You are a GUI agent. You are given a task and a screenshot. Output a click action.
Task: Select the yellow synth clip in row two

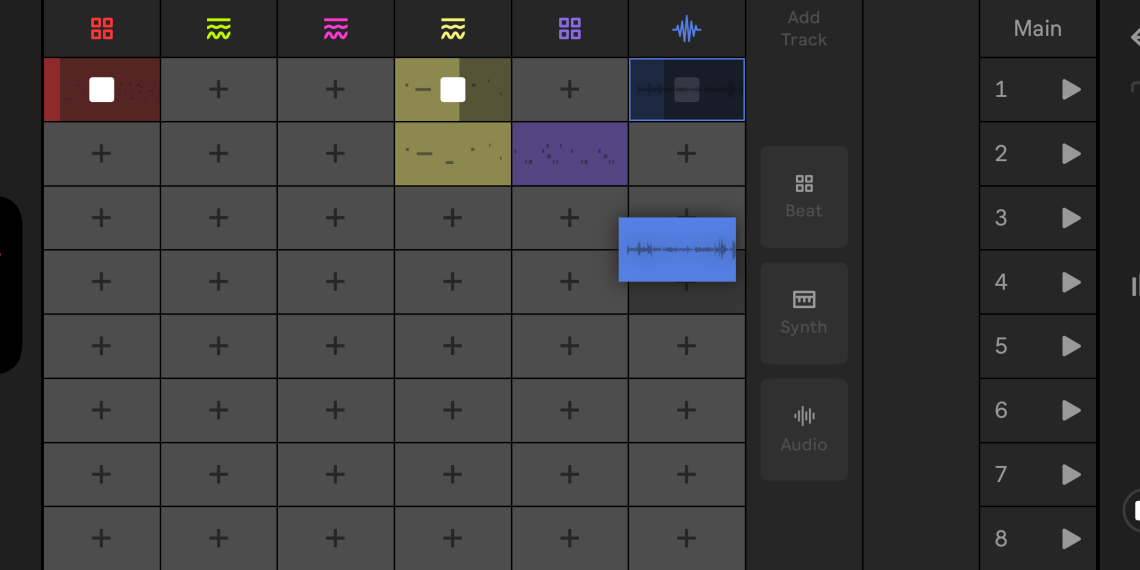tap(453, 153)
